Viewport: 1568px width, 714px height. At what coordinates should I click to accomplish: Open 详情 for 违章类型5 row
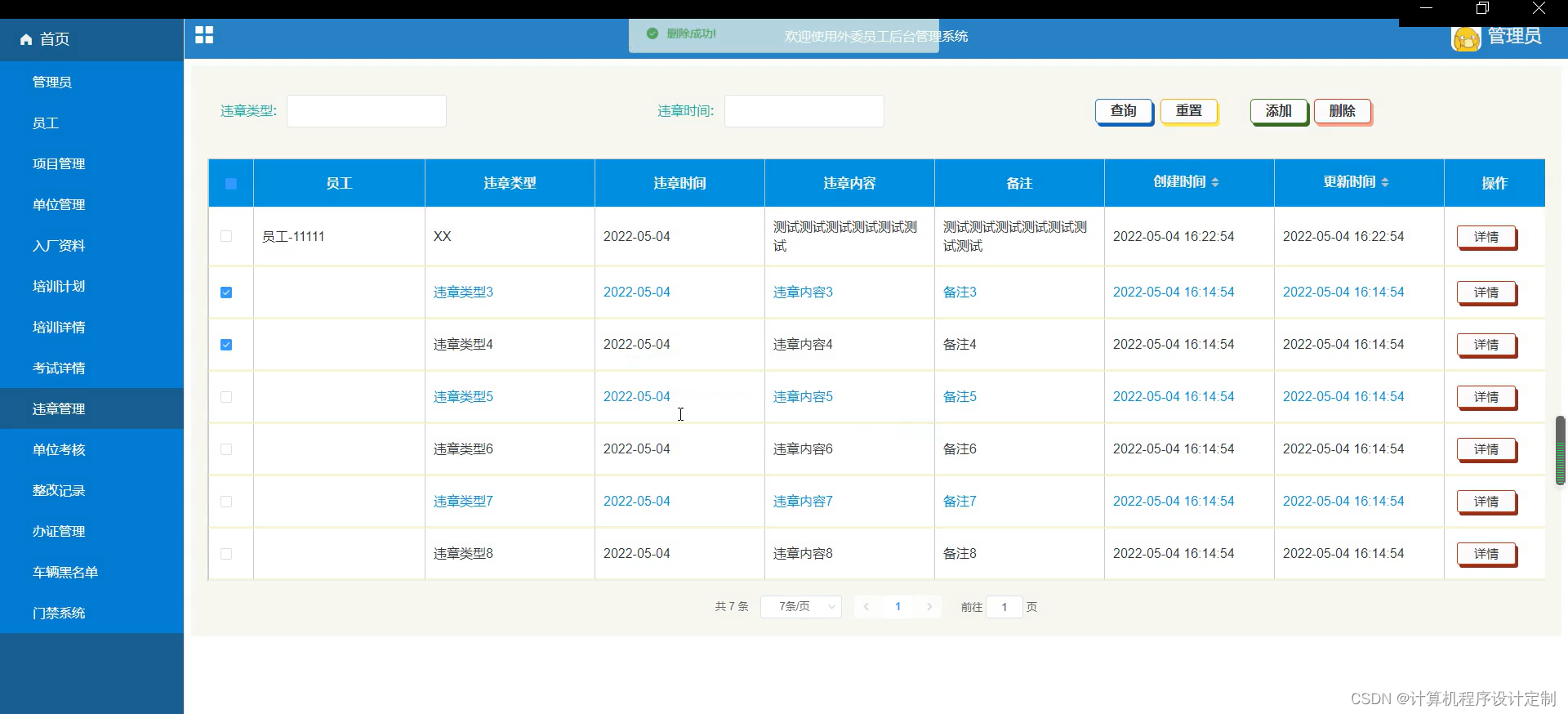[1486, 397]
